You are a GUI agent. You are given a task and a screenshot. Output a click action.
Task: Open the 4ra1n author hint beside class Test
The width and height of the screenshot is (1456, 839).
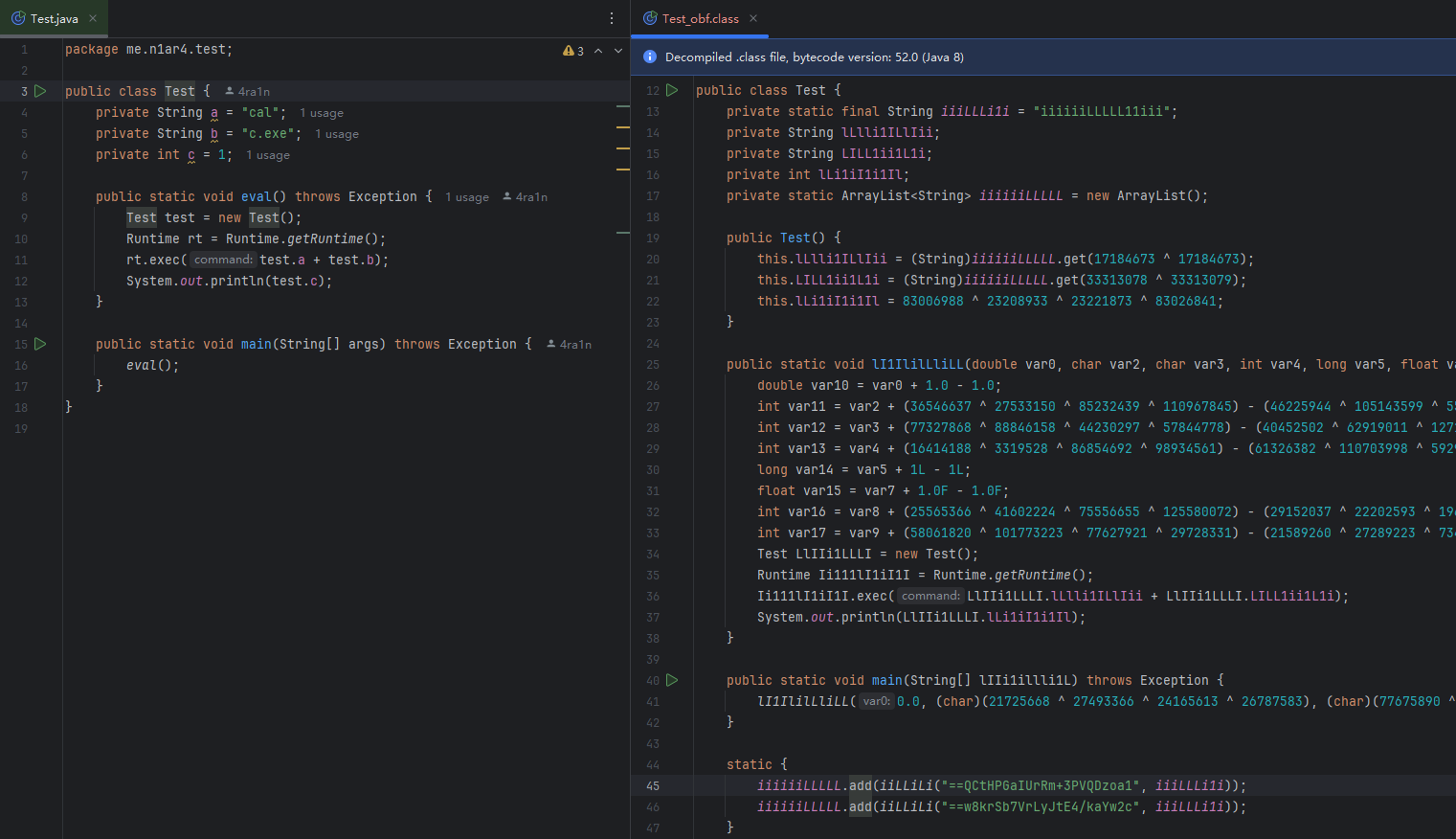(x=248, y=92)
